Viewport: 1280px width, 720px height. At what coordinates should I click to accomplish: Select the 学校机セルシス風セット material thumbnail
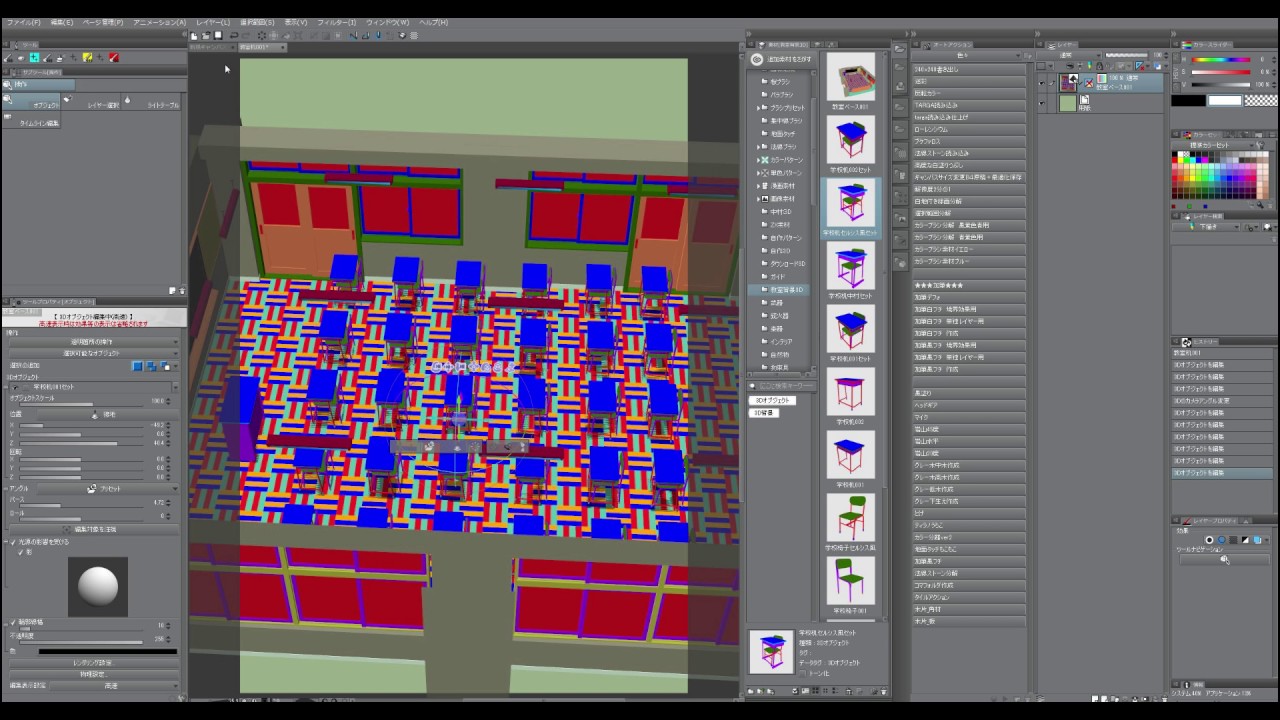[x=851, y=203]
